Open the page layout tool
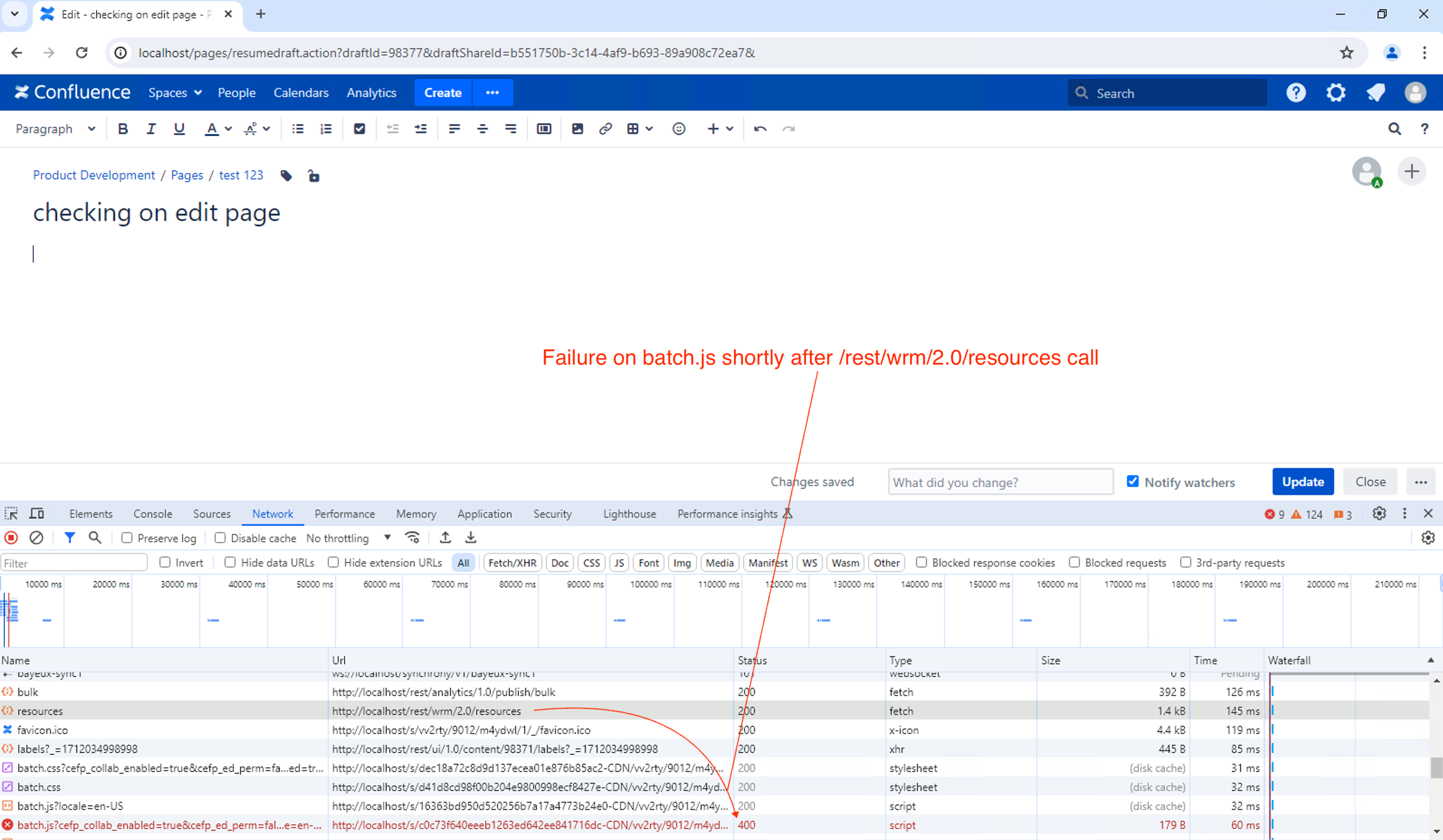The width and height of the screenshot is (1443, 840). (544, 129)
